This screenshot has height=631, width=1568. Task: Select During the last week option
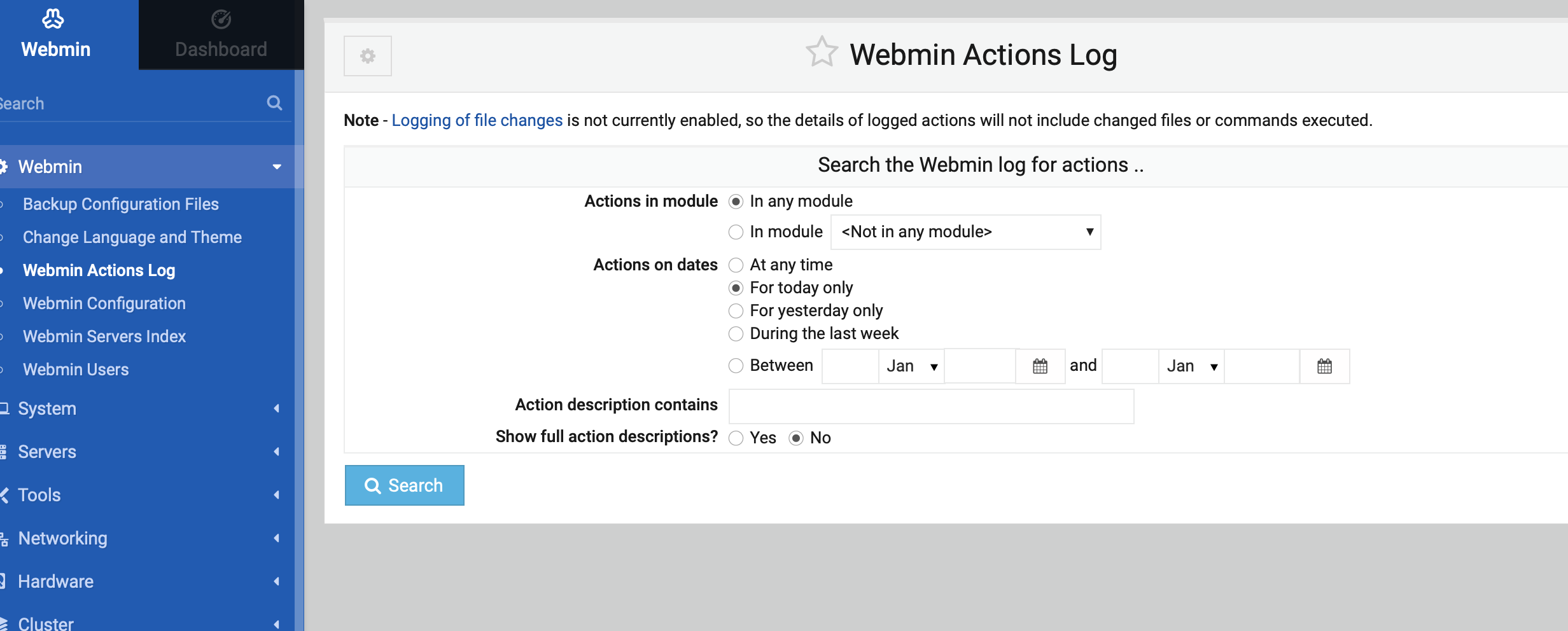pos(736,334)
